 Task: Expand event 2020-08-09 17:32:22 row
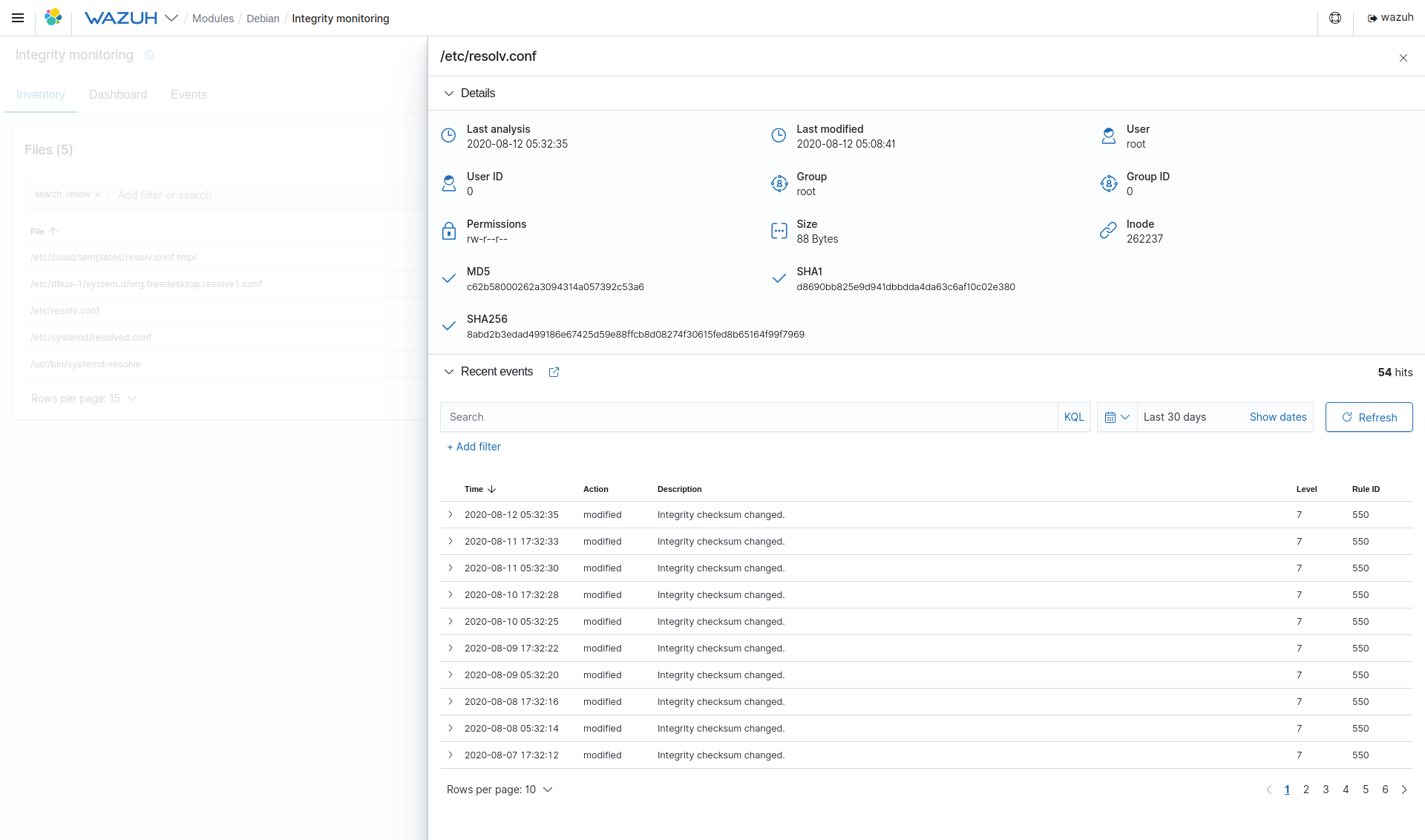tap(451, 648)
